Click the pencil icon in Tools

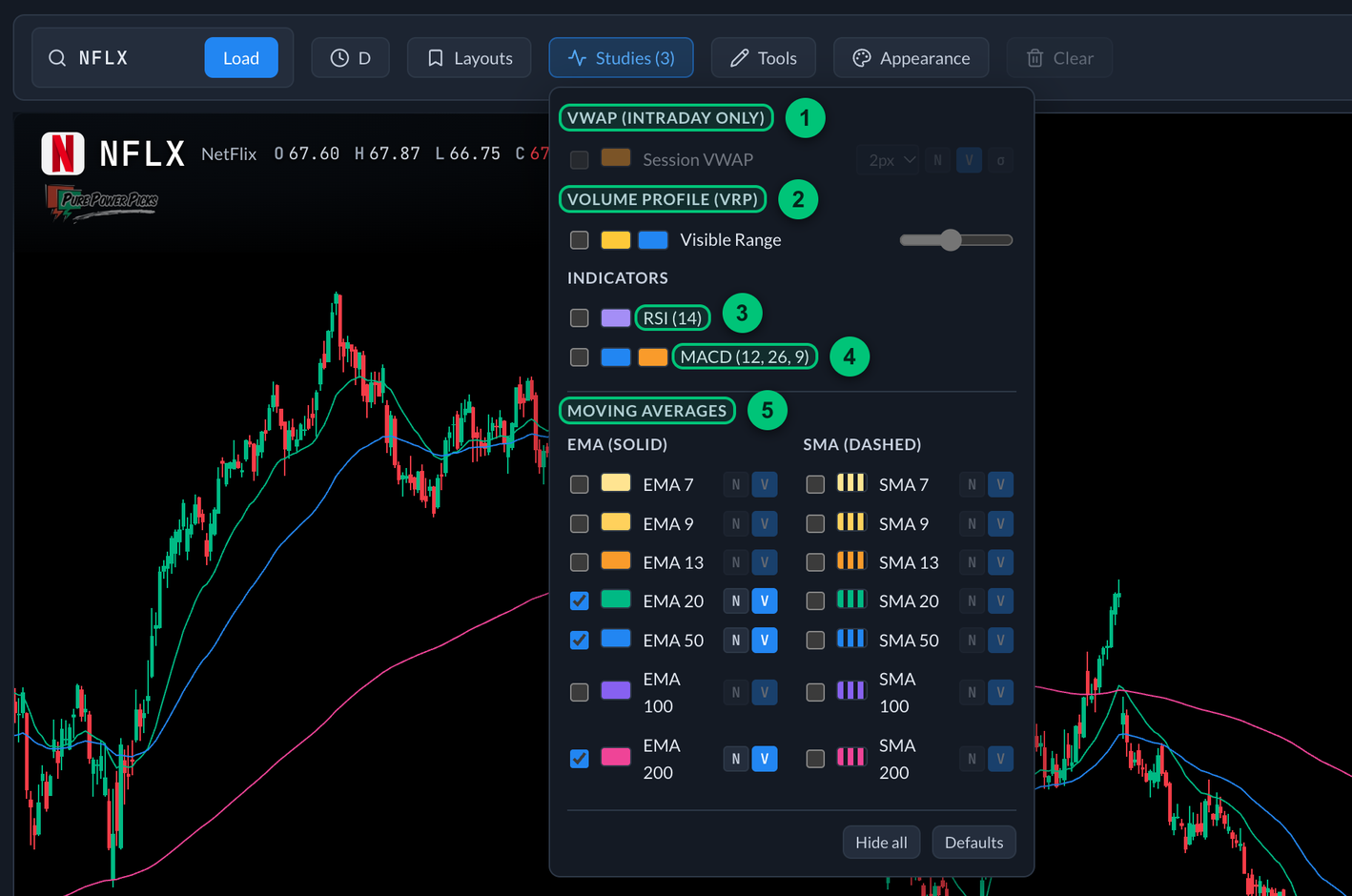(x=739, y=58)
